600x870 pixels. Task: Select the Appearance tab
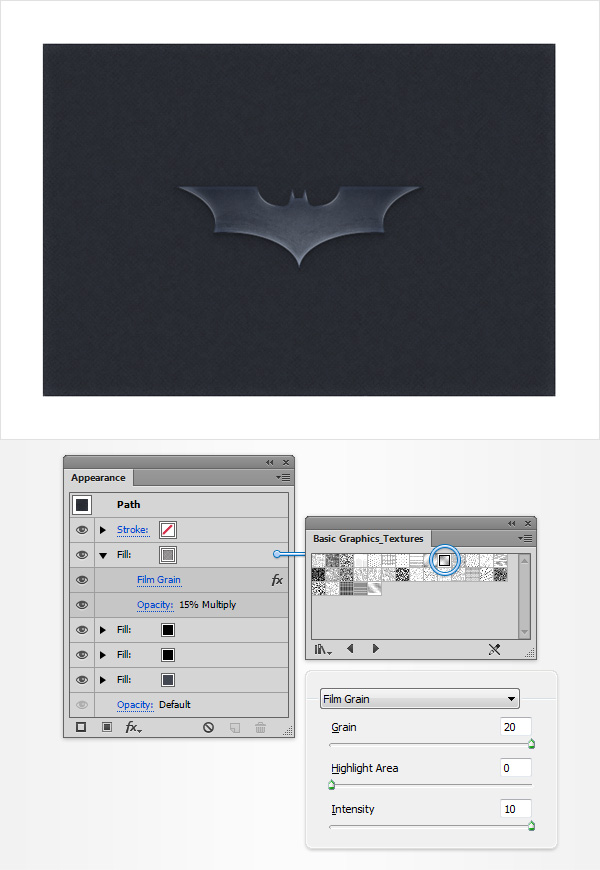98,478
